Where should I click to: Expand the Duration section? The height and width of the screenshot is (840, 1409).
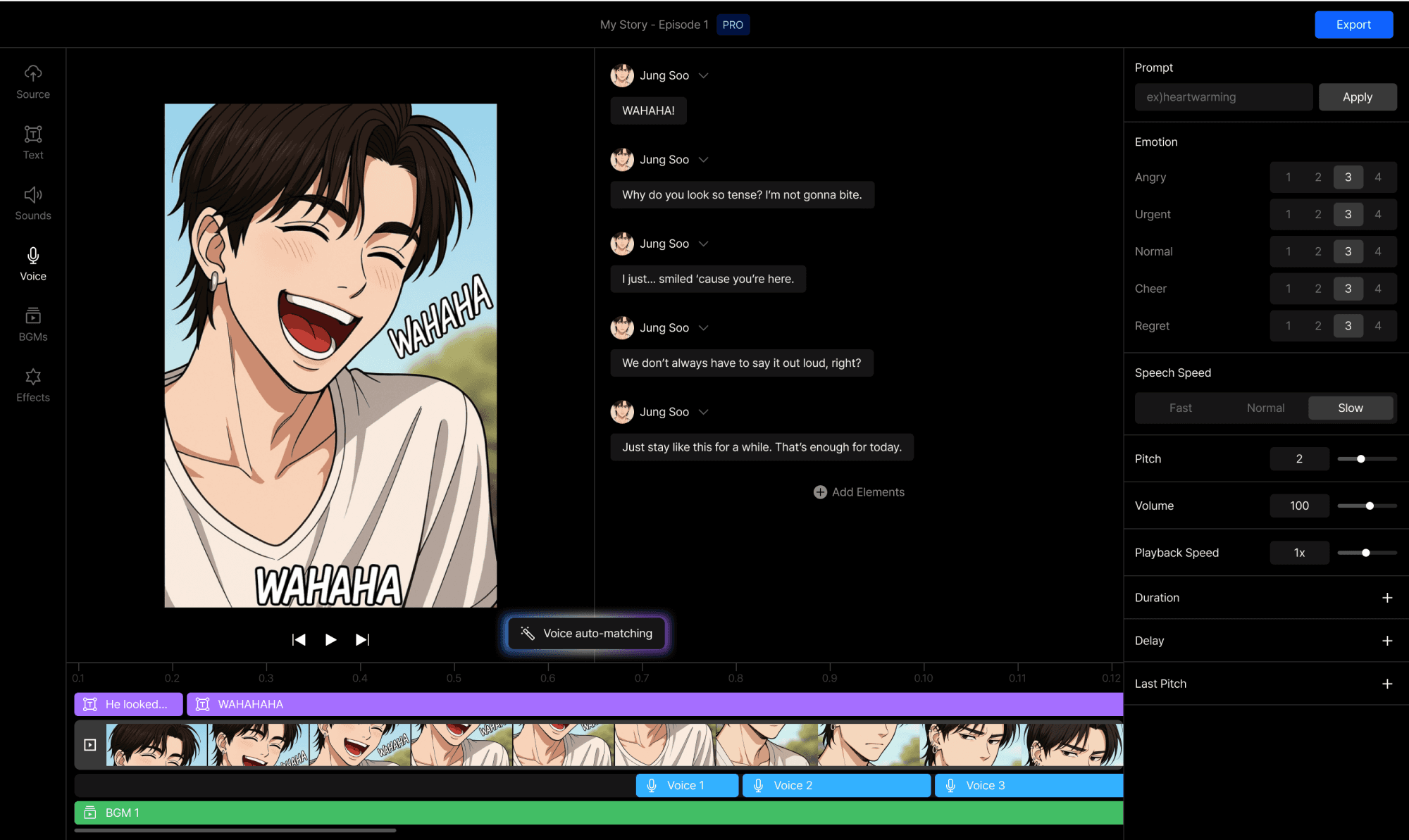tap(1386, 598)
